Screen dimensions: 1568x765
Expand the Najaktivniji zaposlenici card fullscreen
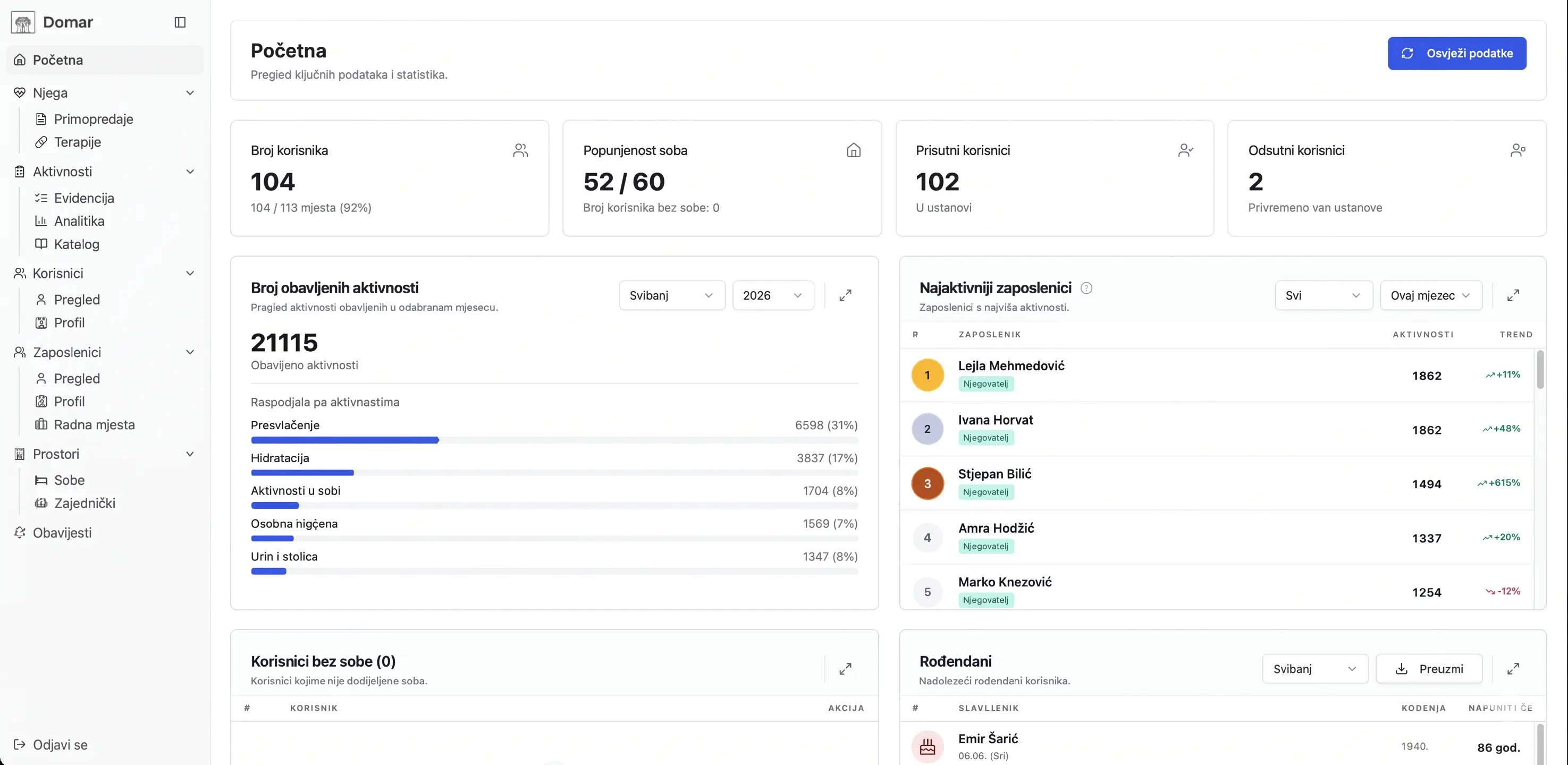tap(1513, 295)
